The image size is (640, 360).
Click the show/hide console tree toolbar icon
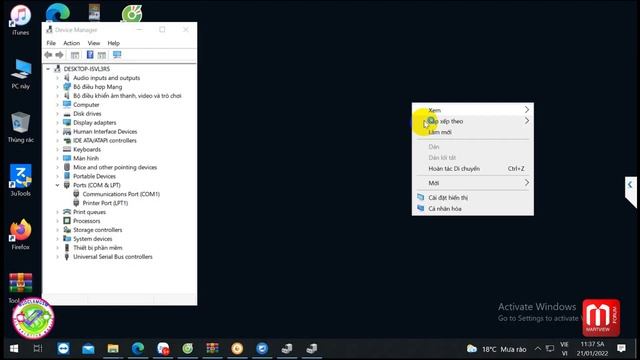click(75, 55)
